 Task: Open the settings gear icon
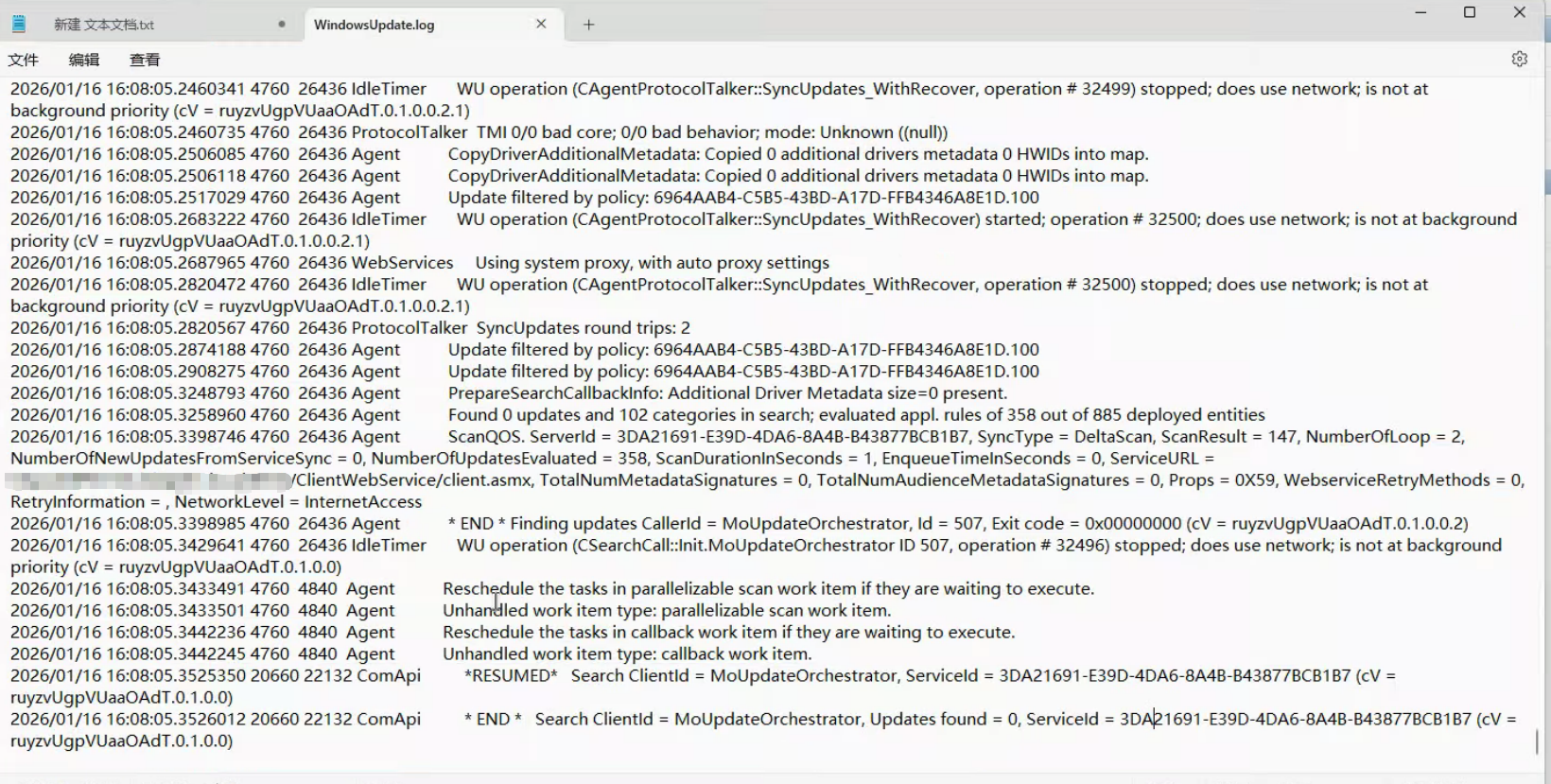(1519, 59)
